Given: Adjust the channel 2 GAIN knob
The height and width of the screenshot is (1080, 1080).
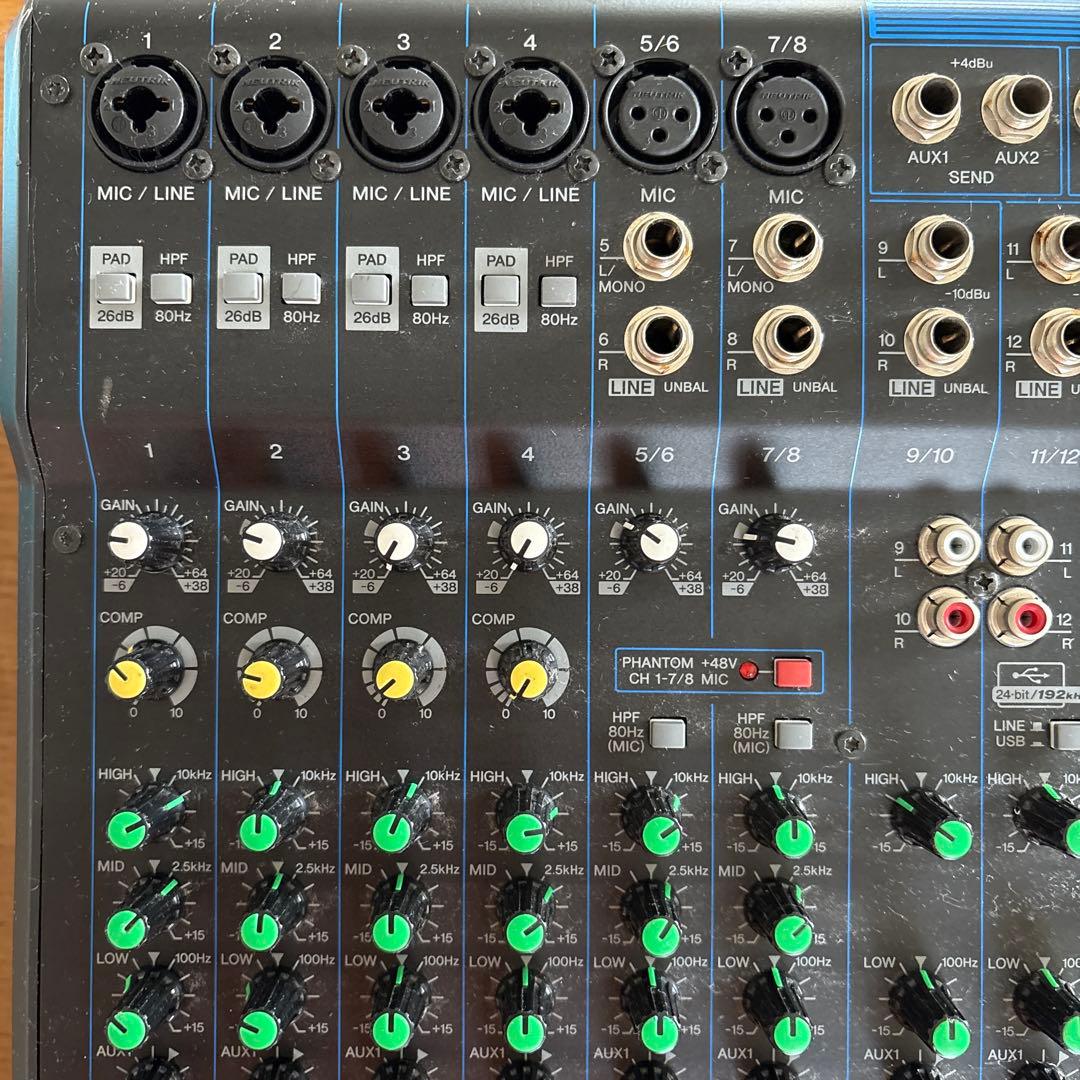Looking at the screenshot, I should pyautogui.click(x=272, y=541).
